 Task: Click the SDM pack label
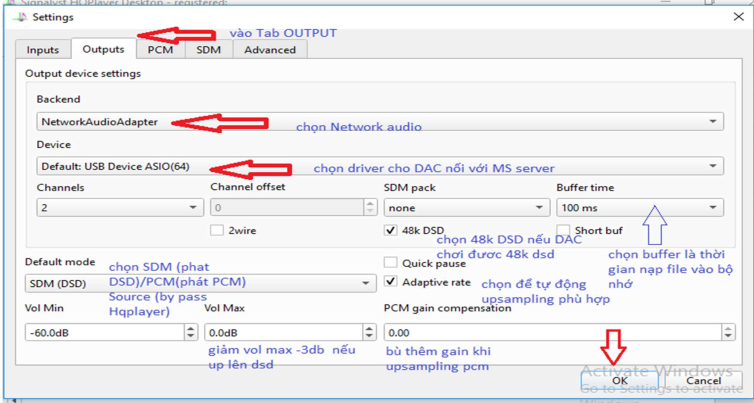point(410,188)
